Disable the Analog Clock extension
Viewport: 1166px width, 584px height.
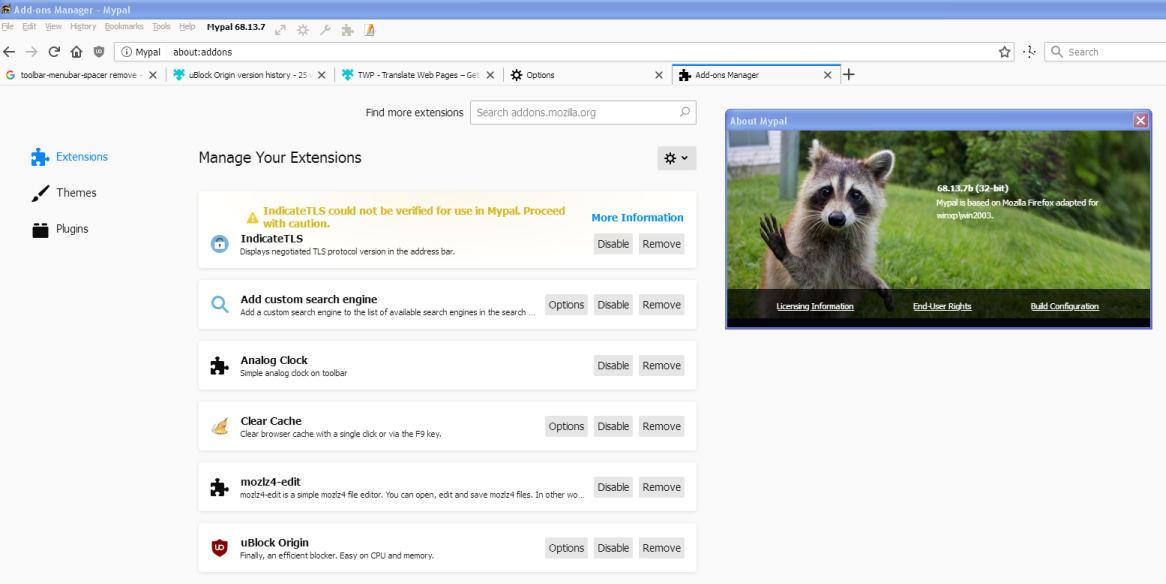click(x=613, y=366)
